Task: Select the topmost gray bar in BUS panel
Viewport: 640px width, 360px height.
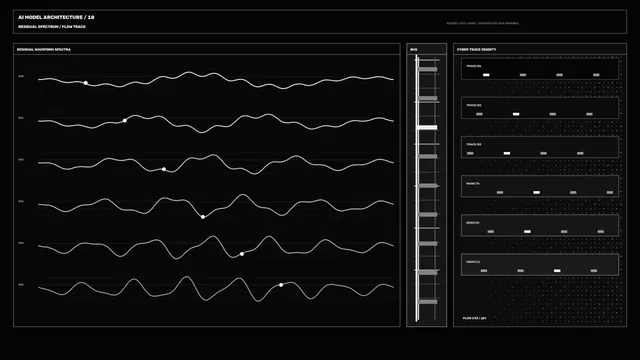Action: coord(427,69)
